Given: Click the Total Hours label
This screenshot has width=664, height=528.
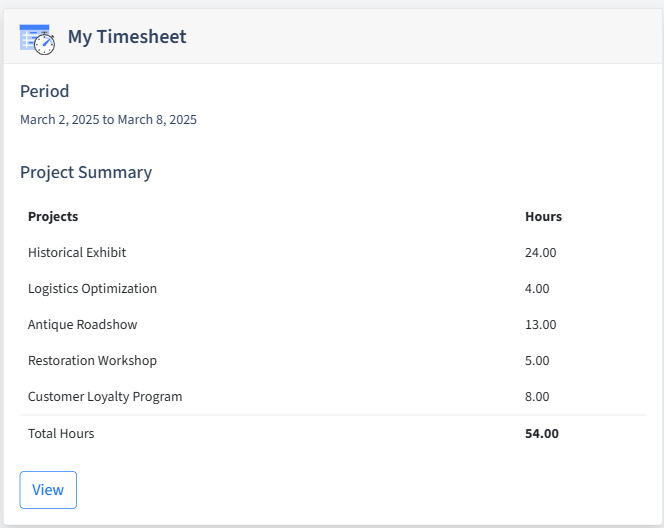Looking at the screenshot, I should [x=61, y=434].
